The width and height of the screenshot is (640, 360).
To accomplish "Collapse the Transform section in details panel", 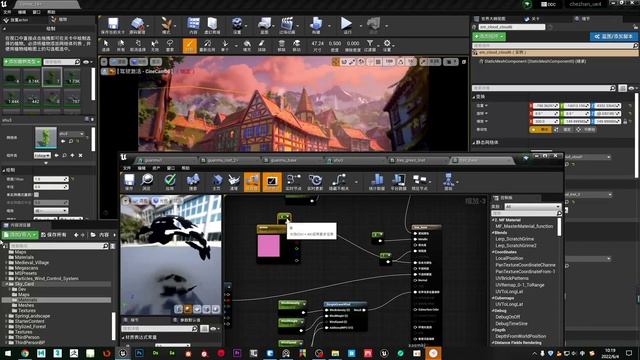I will [474, 97].
